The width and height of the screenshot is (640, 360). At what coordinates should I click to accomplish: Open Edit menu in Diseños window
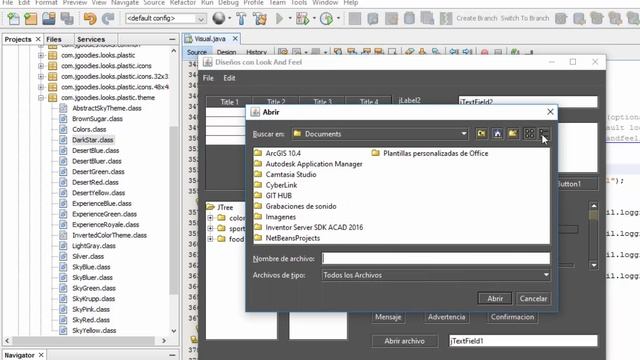pyautogui.click(x=229, y=78)
